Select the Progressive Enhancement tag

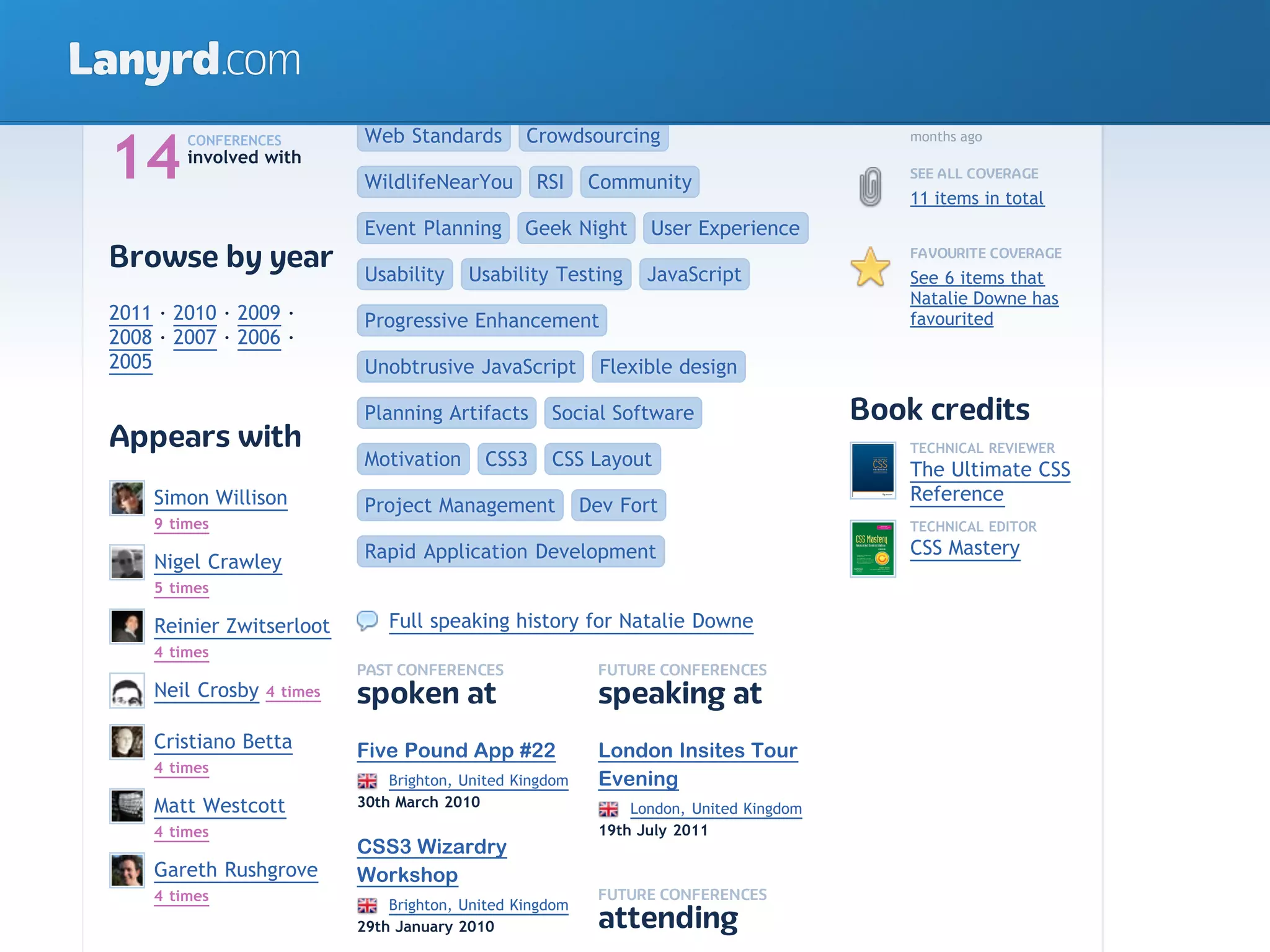tap(482, 320)
